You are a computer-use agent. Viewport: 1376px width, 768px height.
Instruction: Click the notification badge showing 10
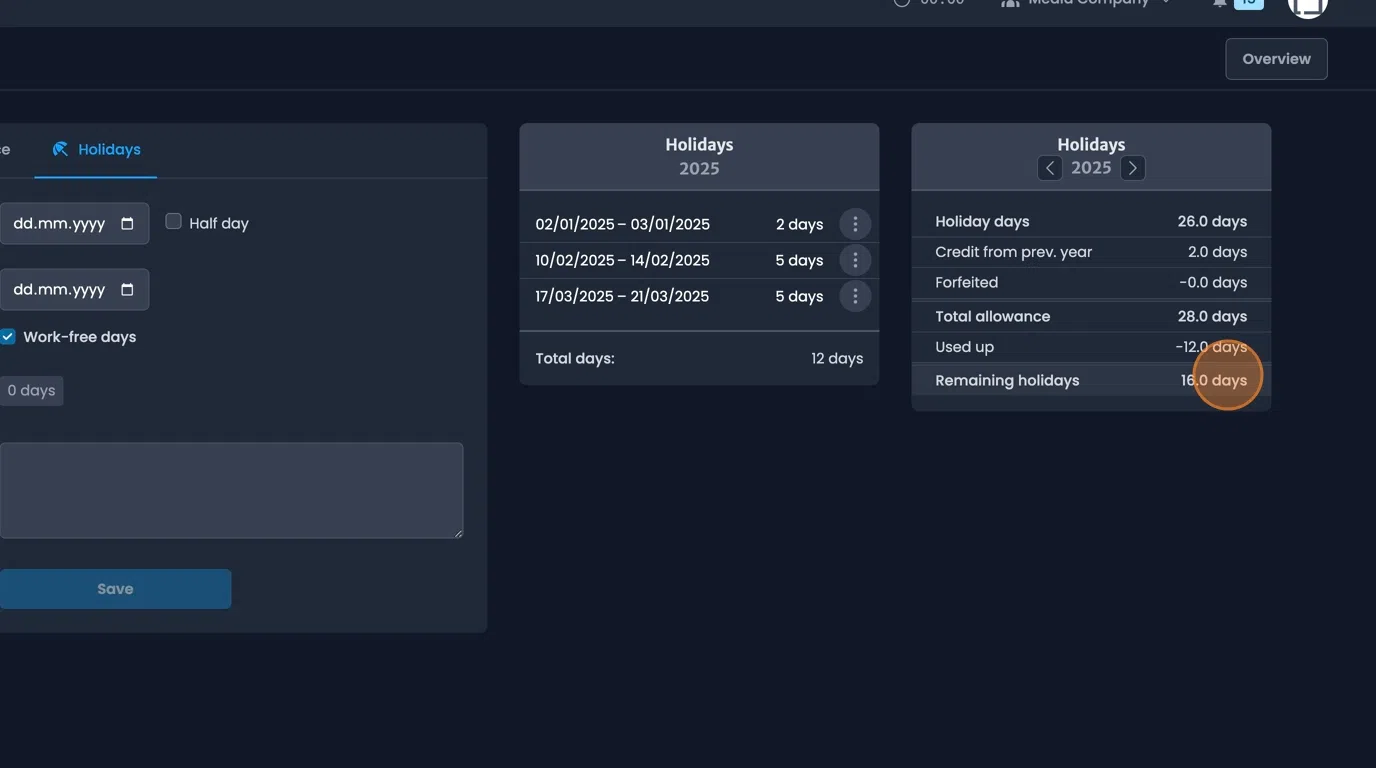(1247, 2)
